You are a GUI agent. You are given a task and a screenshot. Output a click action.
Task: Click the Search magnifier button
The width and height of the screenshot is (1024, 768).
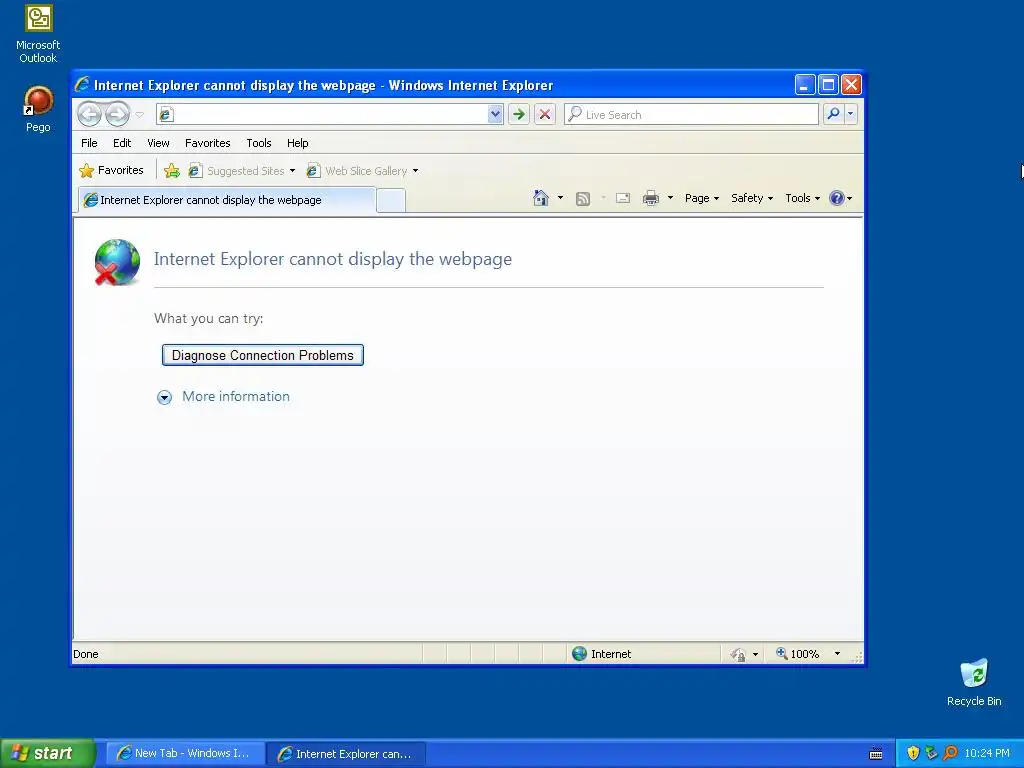coord(833,114)
